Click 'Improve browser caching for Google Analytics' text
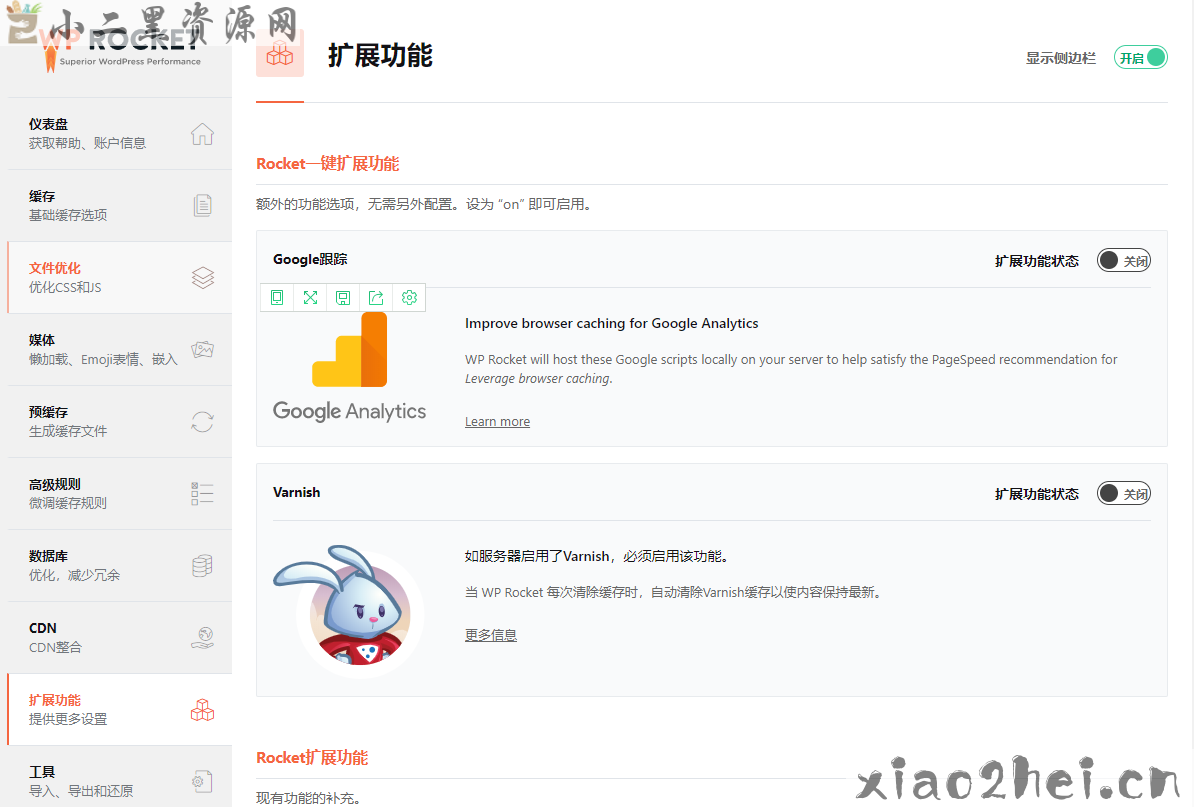 [611, 324]
